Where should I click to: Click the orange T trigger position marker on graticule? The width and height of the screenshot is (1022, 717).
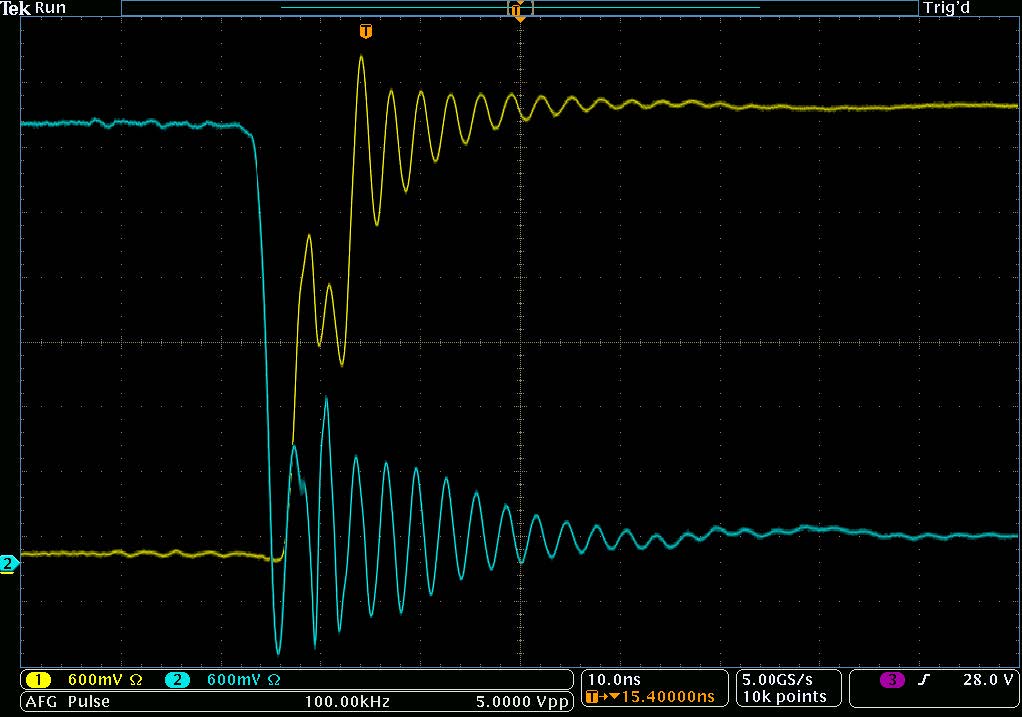pos(366,32)
